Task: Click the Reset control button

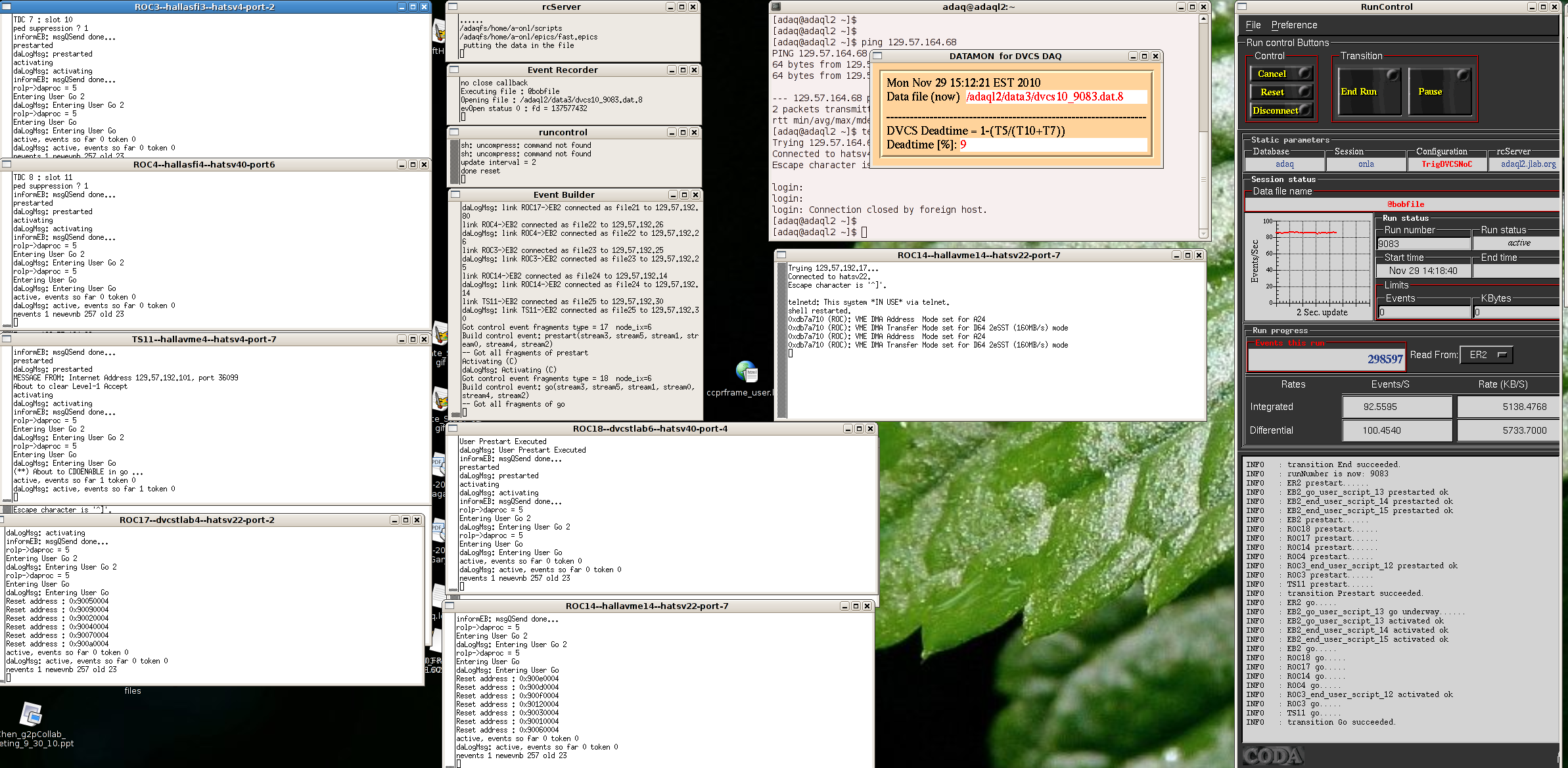Action: point(1281,92)
